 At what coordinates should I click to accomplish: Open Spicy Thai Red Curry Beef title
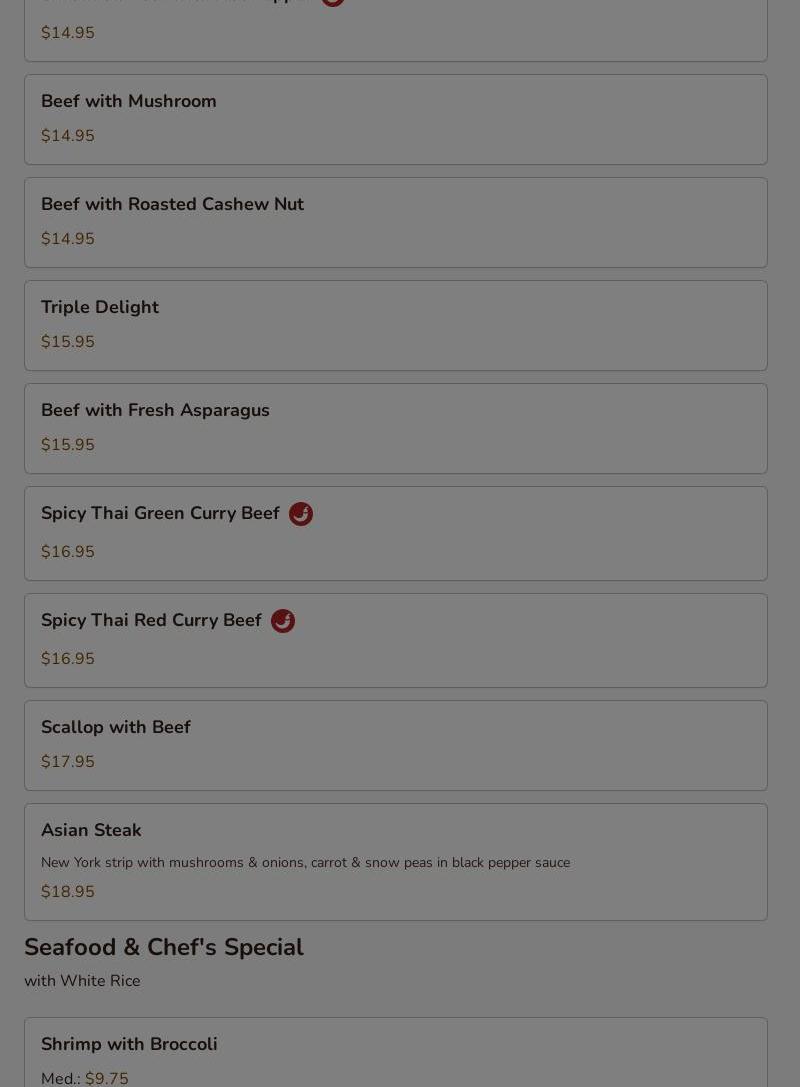[151, 620]
